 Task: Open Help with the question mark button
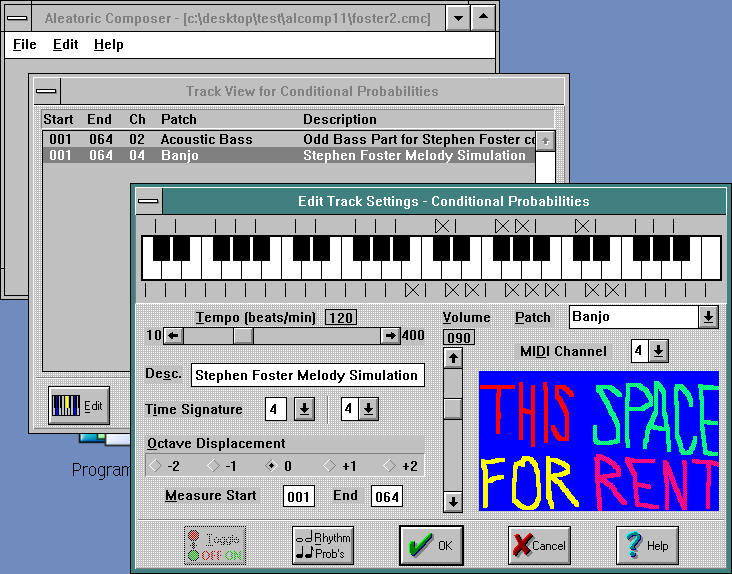646,545
